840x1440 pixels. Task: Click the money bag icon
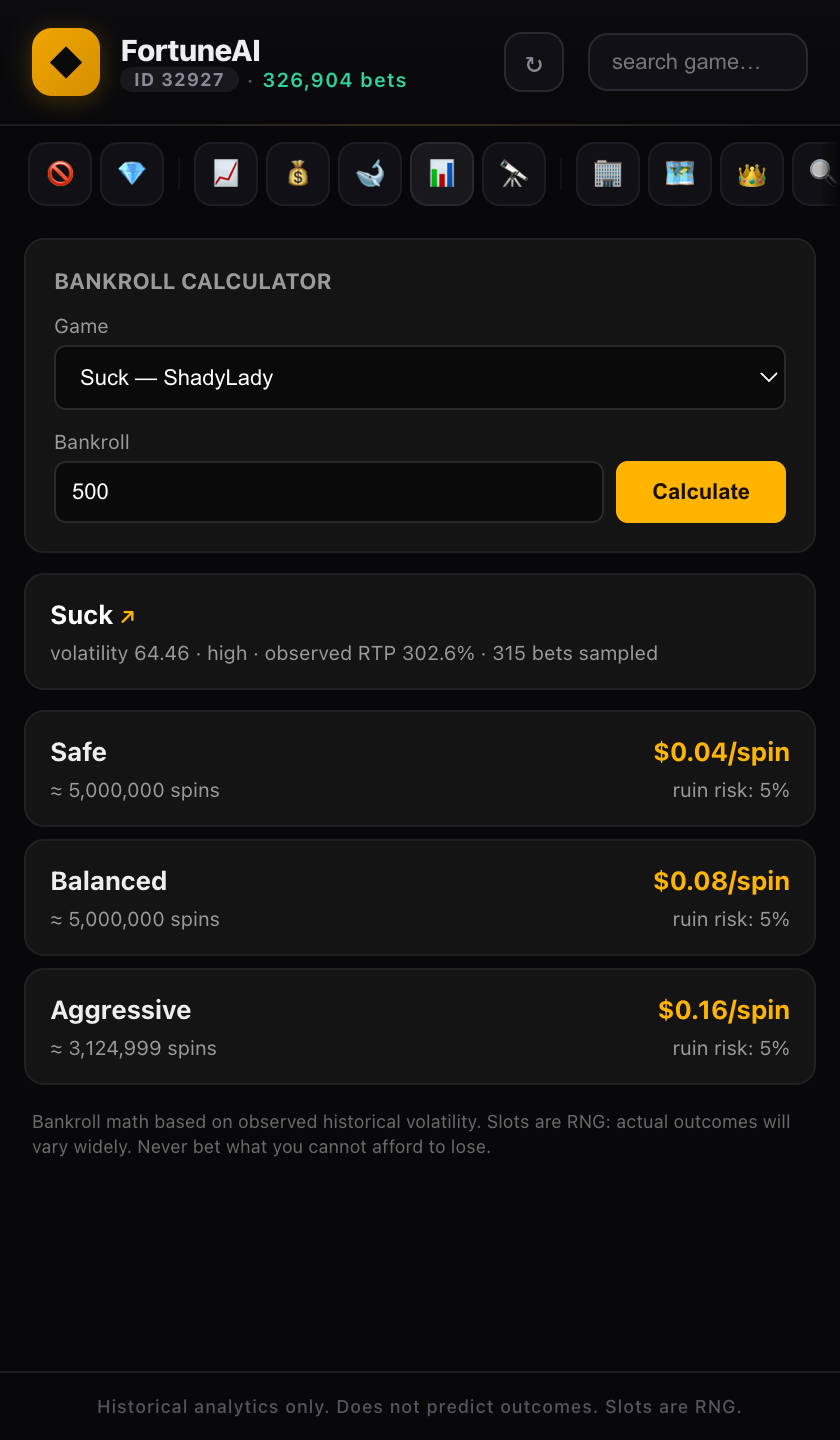[x=297, y=173]
